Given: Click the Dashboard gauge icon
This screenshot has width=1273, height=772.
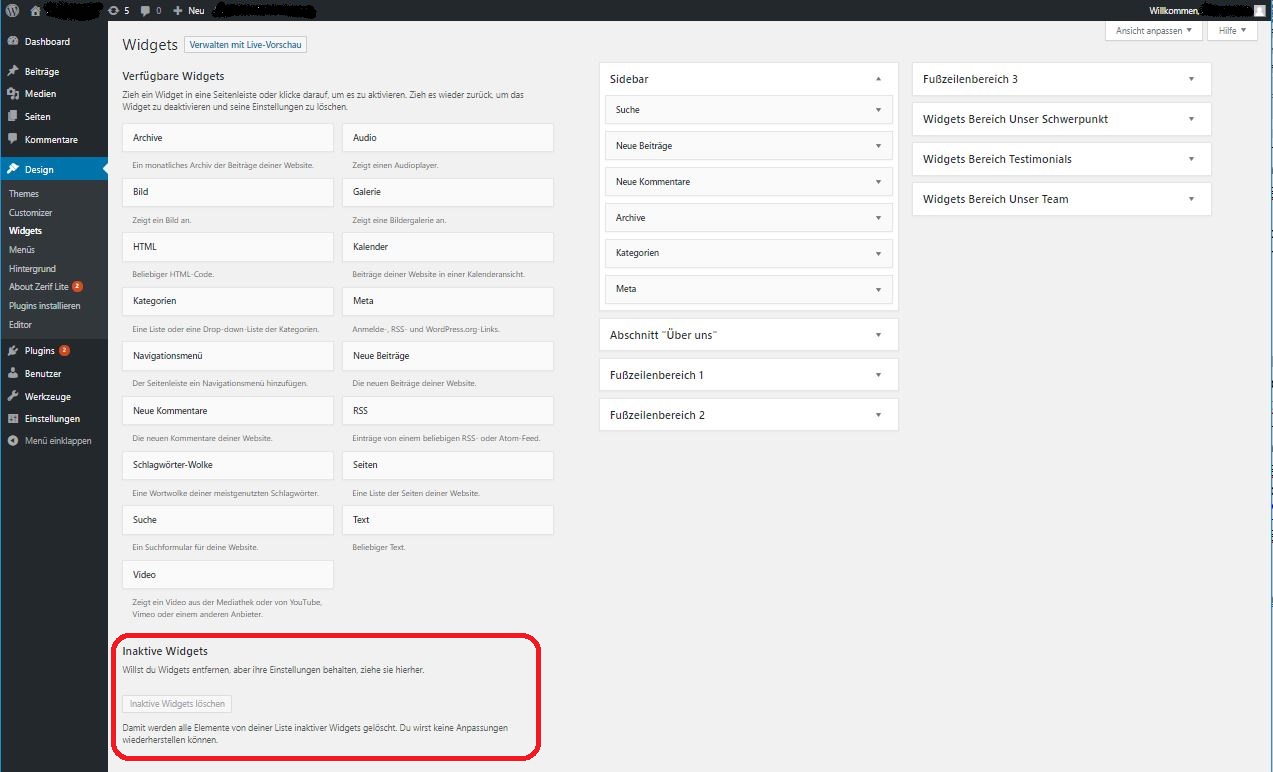Looking at the screenshot, I should coord(13,42).
